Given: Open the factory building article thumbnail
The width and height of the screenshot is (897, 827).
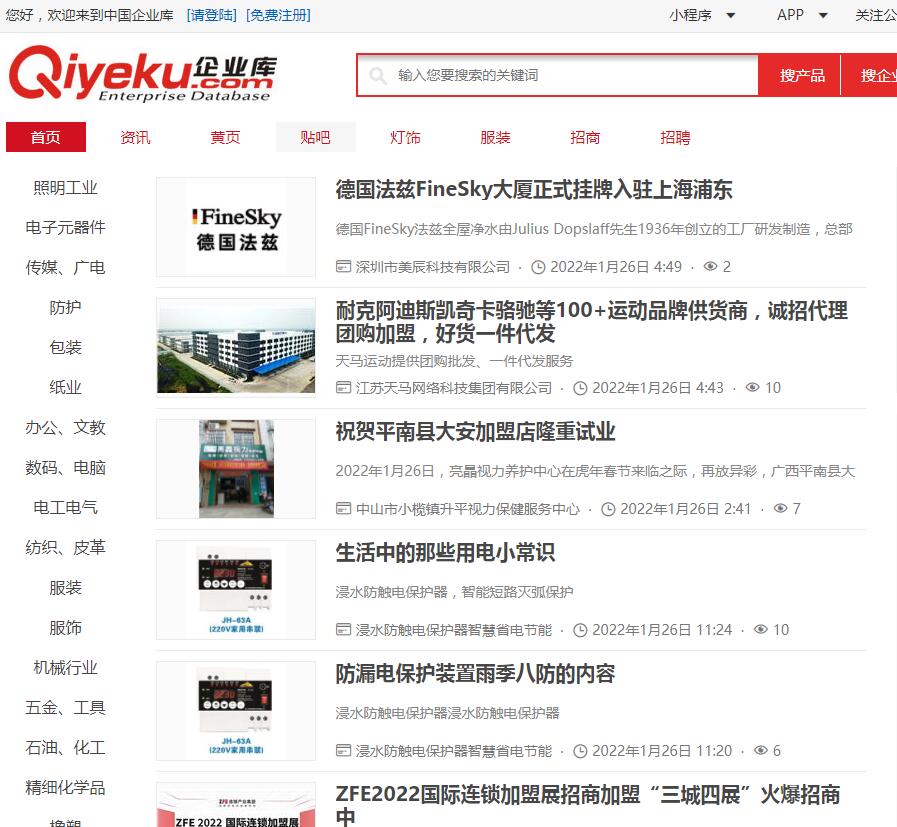Looking at the screenshot, I should click(236, 348).
